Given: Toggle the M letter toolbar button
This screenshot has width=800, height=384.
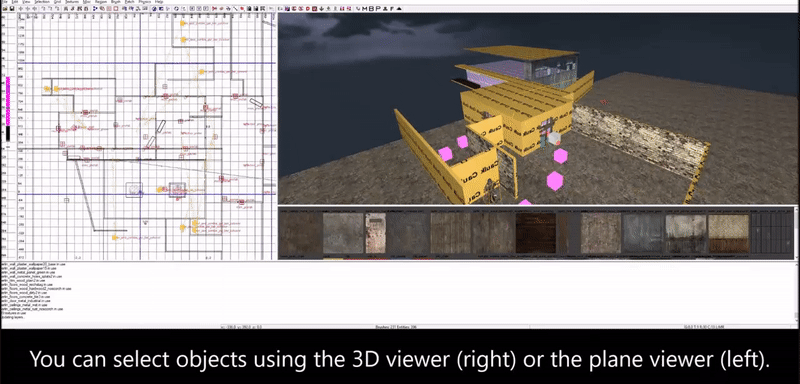Looking at the screenshot, I should (x=364, y=9).
